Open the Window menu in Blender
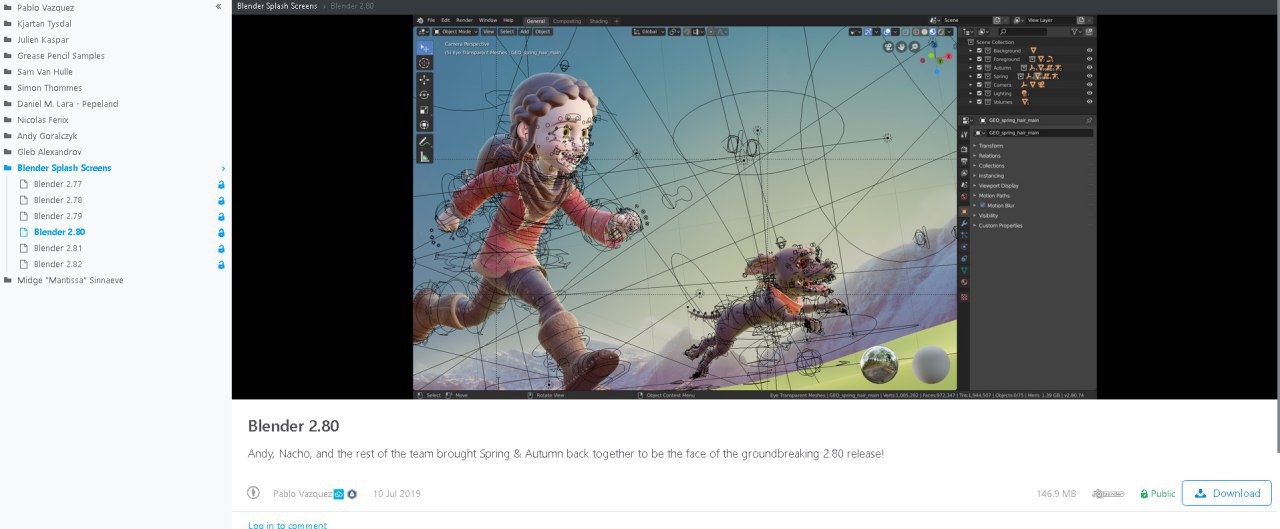 click(x=488, y=20)
